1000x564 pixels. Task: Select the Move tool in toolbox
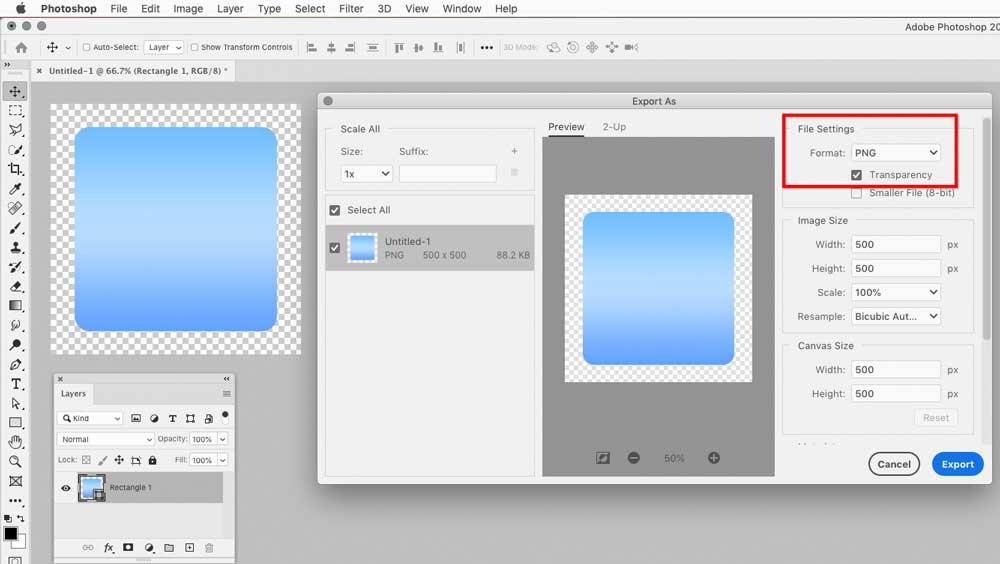[x=15, y=91]
